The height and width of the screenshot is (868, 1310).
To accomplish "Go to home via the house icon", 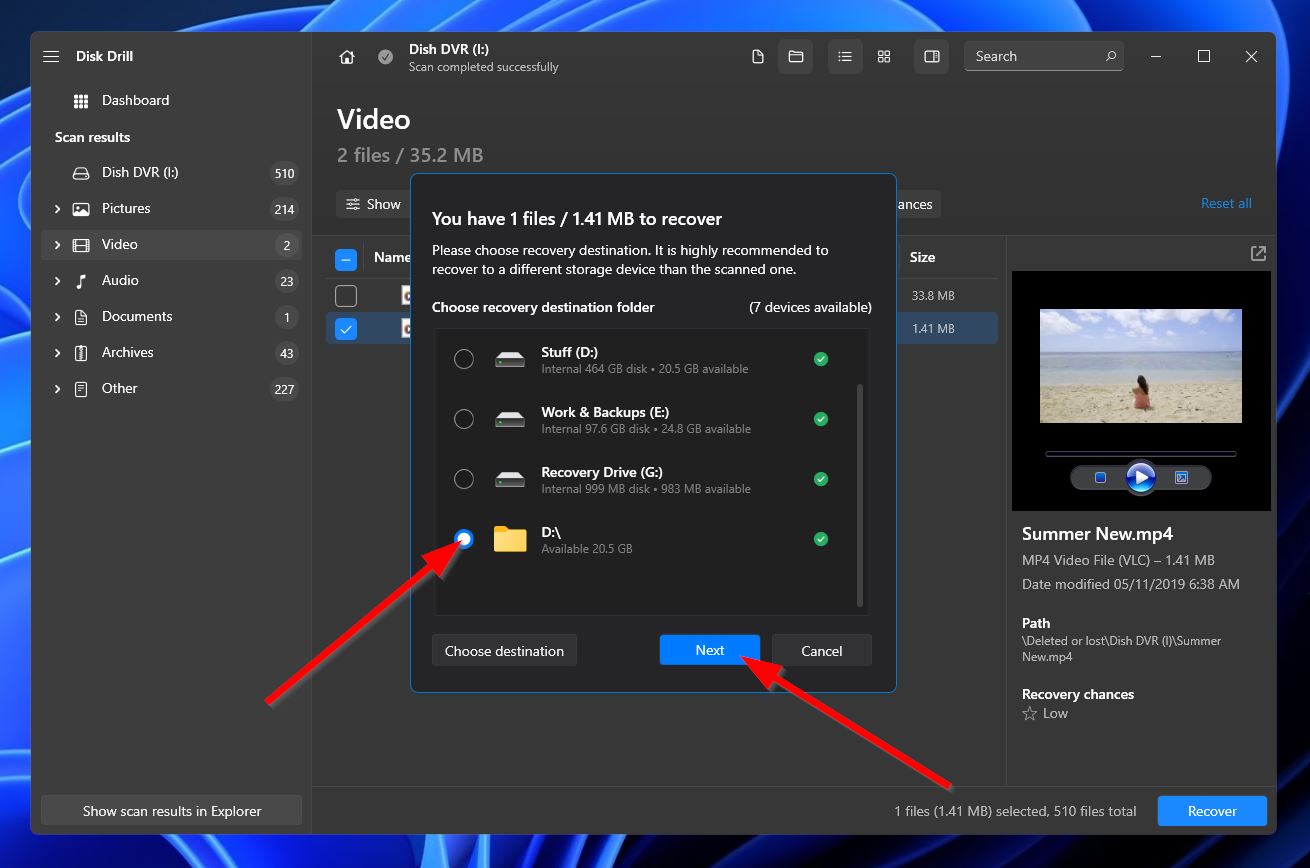I will click(x=347, y=57).
